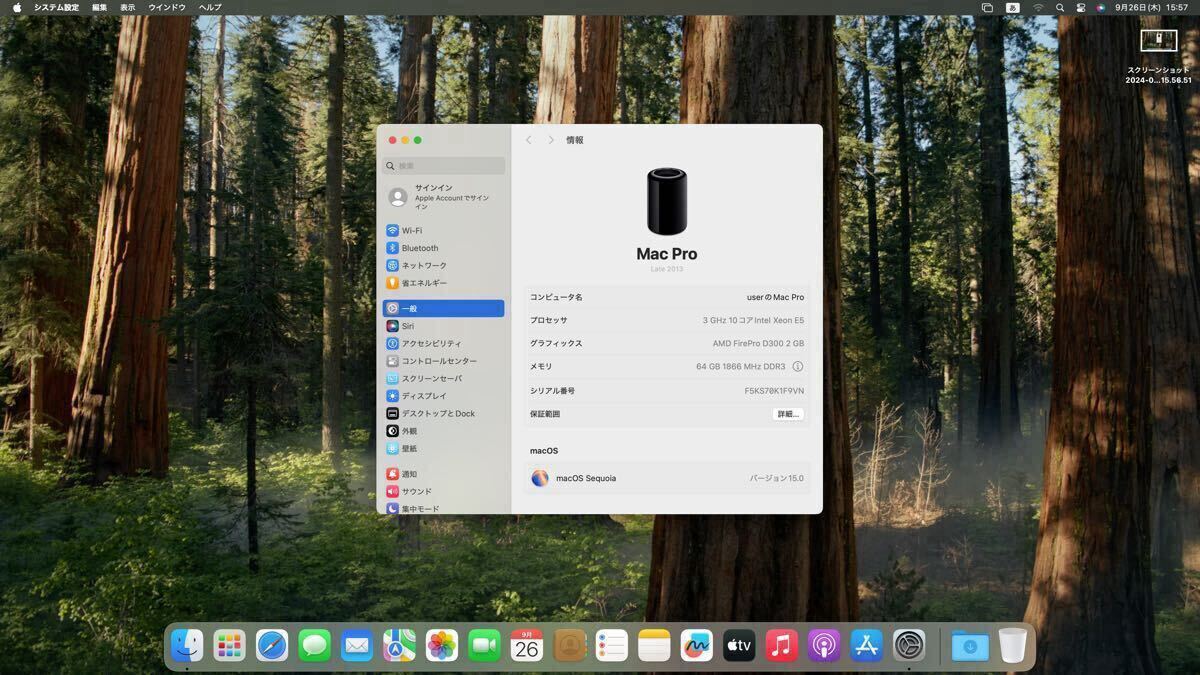The image size is (1200, 675).
Task: Click the AMD FirePro D300 2 GB value
Action: 758,343
